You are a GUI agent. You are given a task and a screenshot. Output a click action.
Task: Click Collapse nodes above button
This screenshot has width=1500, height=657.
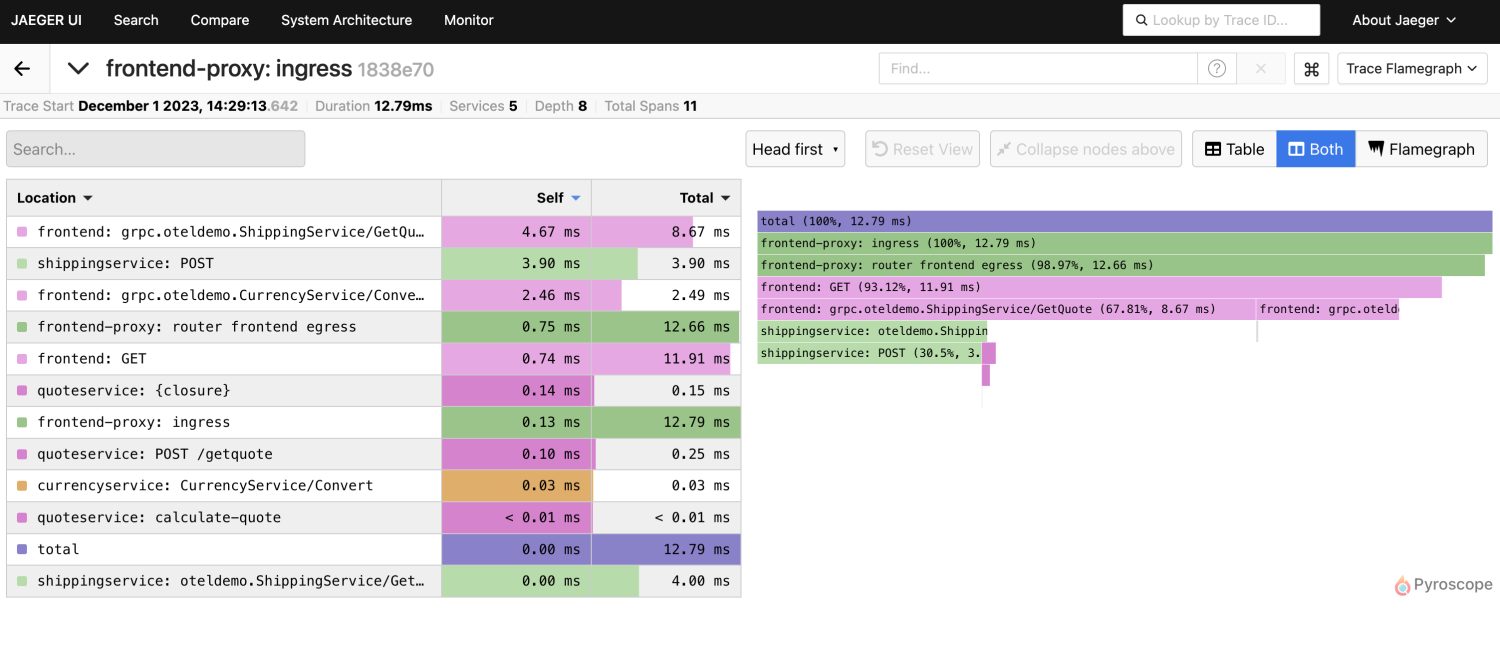click(1085, 149)
